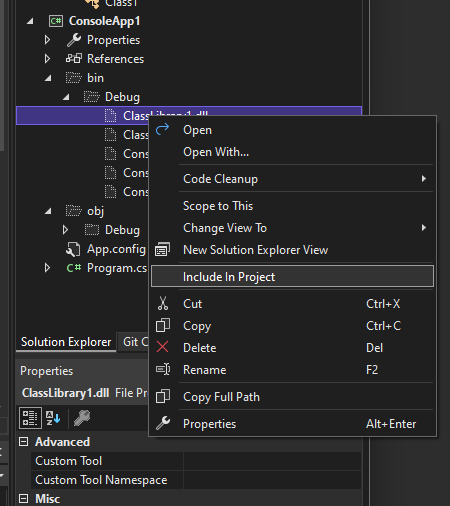Expand the Debug folder under obj
The image size is (450, 506).
tap(65, 230)
